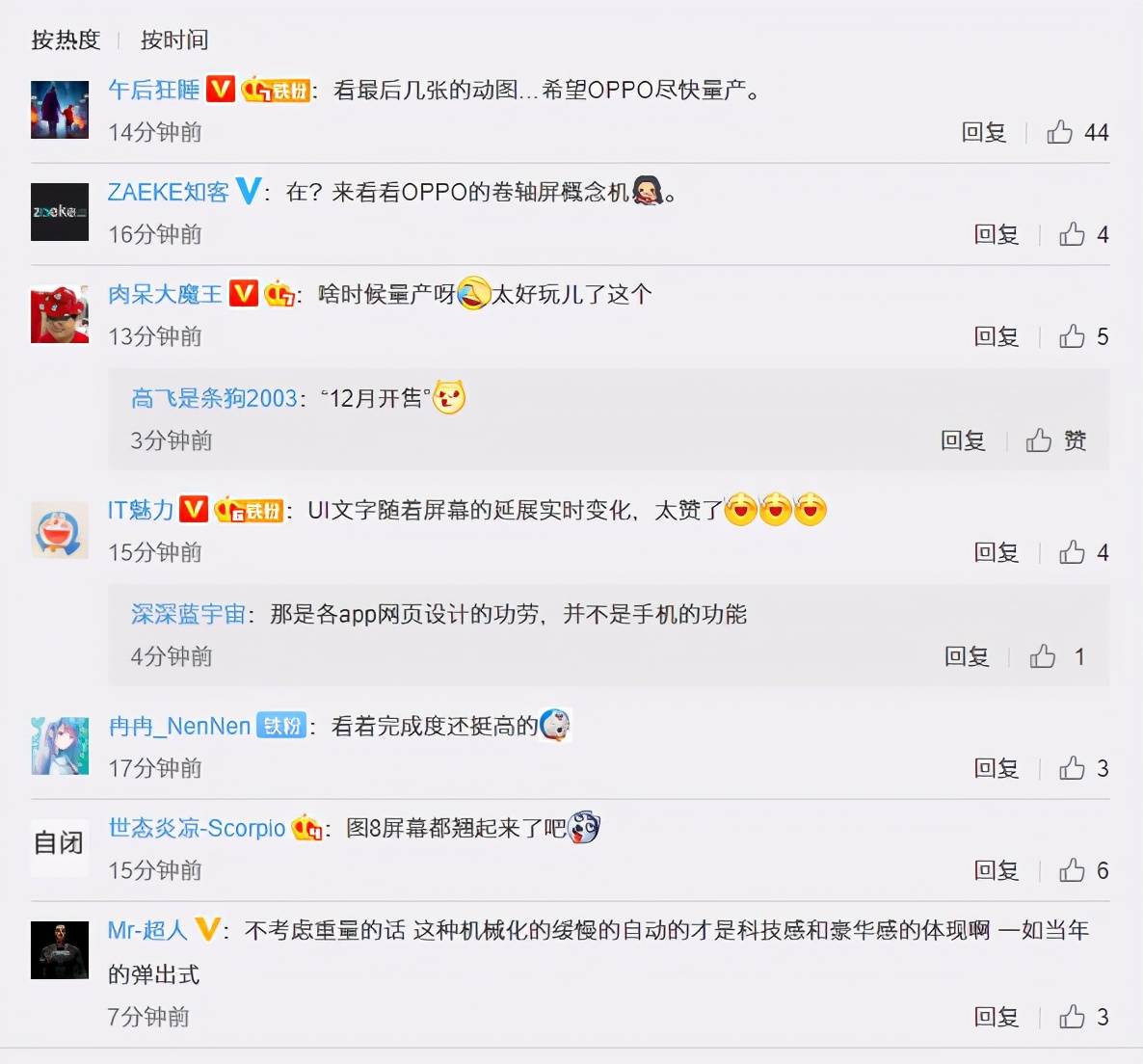The height and width of the screenshot is (1064, 1143).
Task: Click the 自闭 avatar of 世态炎凉-Scorpio
Action: pos(60,843)
